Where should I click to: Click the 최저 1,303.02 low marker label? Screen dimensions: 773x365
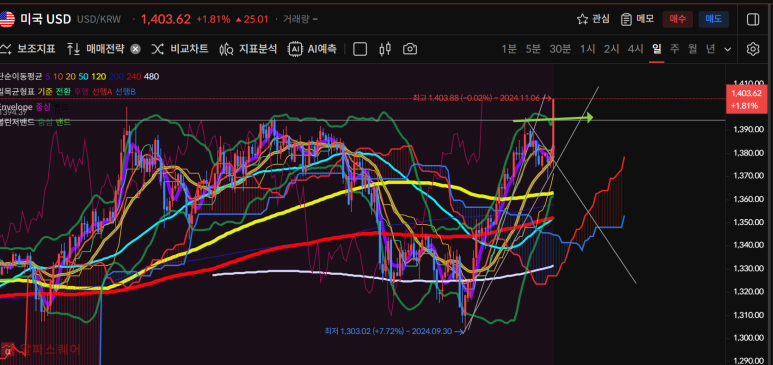point(394,331)
